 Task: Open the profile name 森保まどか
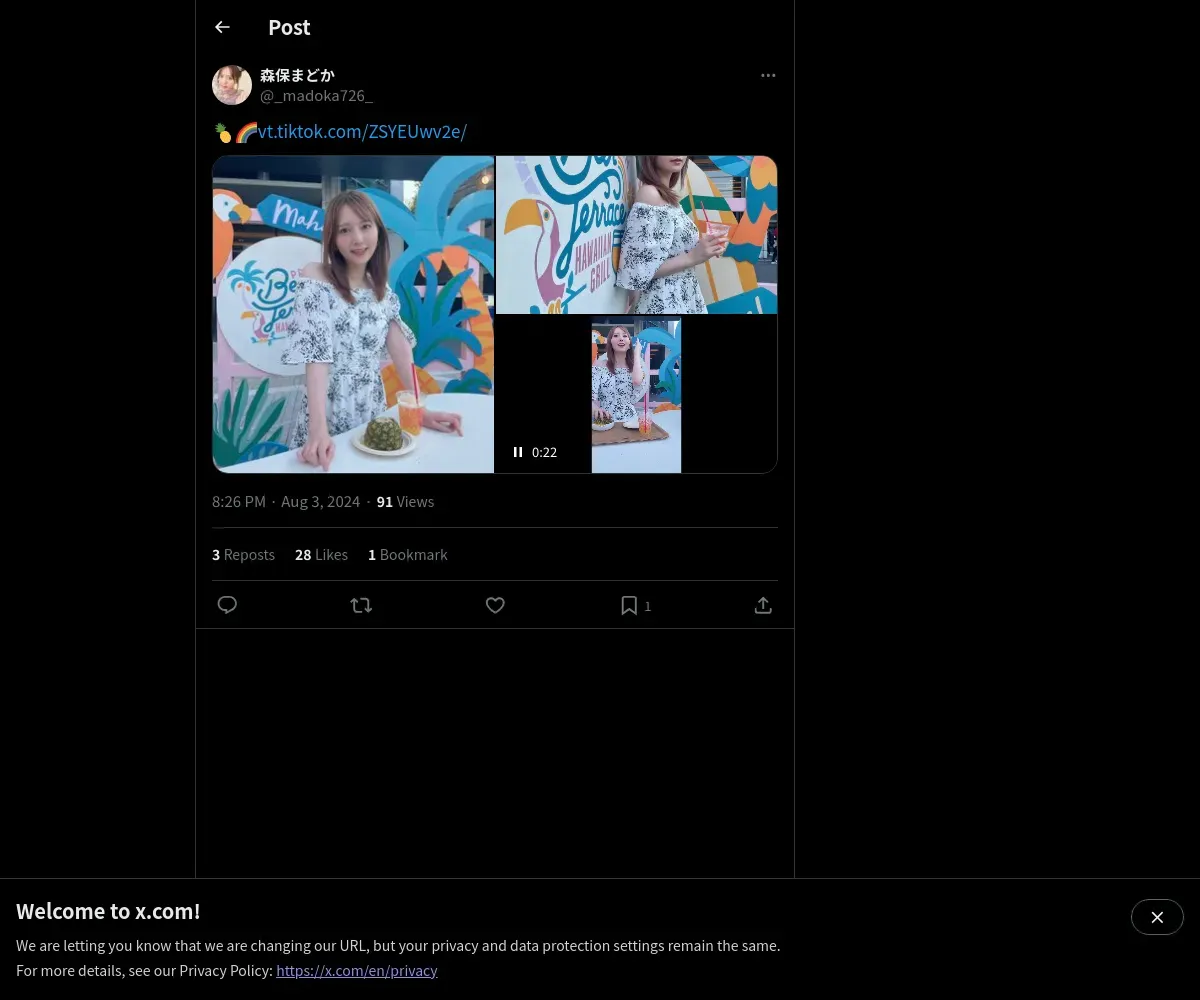[297, 75]
